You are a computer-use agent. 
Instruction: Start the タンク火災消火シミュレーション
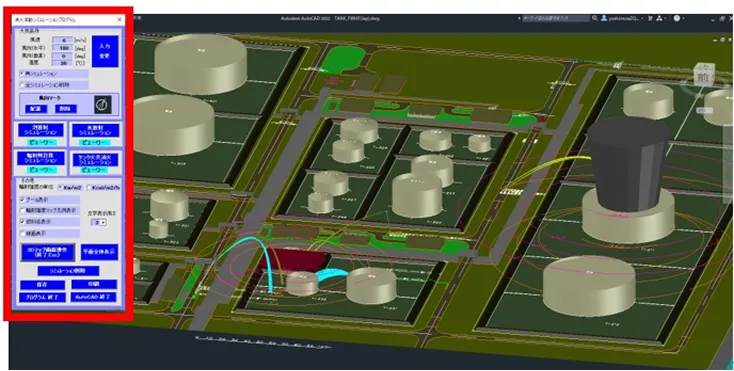coord(95,160)
